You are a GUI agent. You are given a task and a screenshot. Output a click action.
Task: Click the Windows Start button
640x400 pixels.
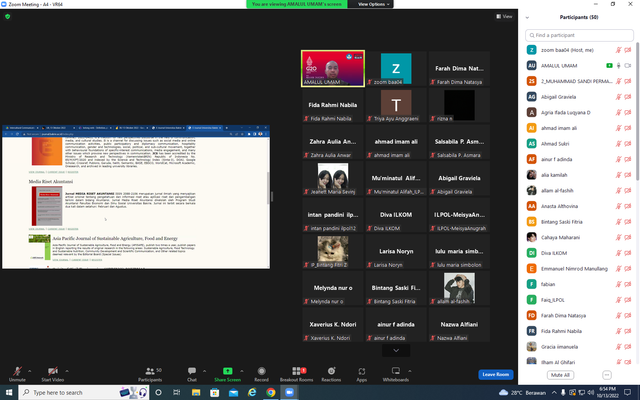(9, 392)
